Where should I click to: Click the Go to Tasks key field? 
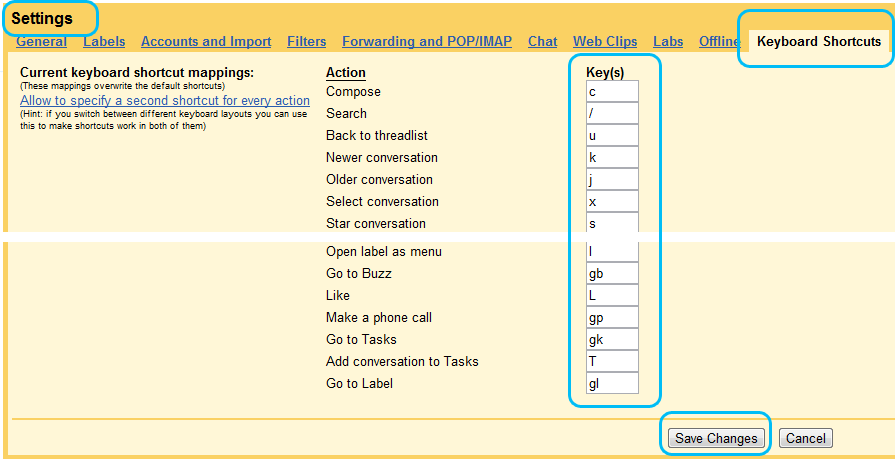coord(612,339)
